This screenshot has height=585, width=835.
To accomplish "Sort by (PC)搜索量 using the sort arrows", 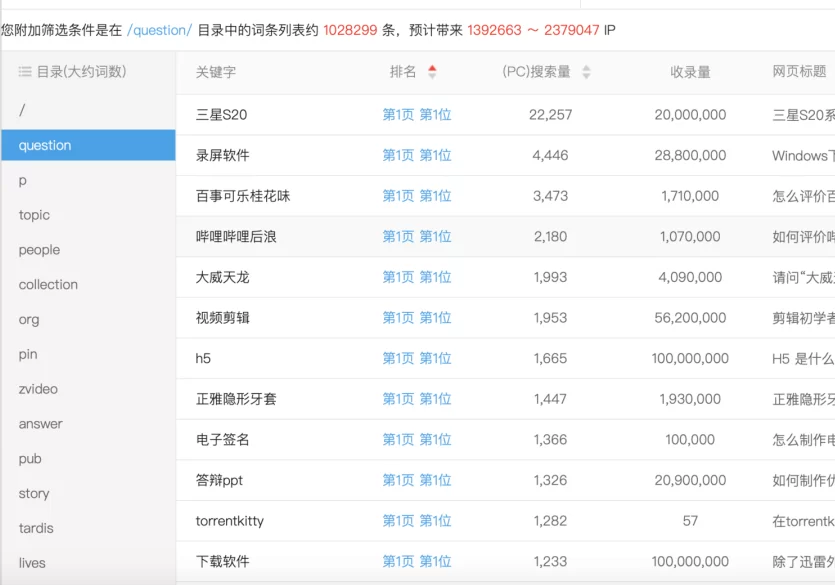I will click(586, 72).
